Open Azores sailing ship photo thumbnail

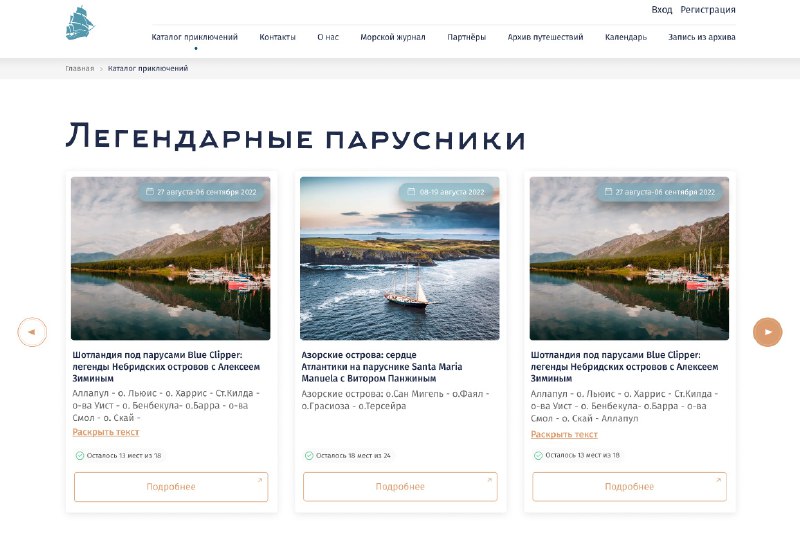click(x=399, y=258)
